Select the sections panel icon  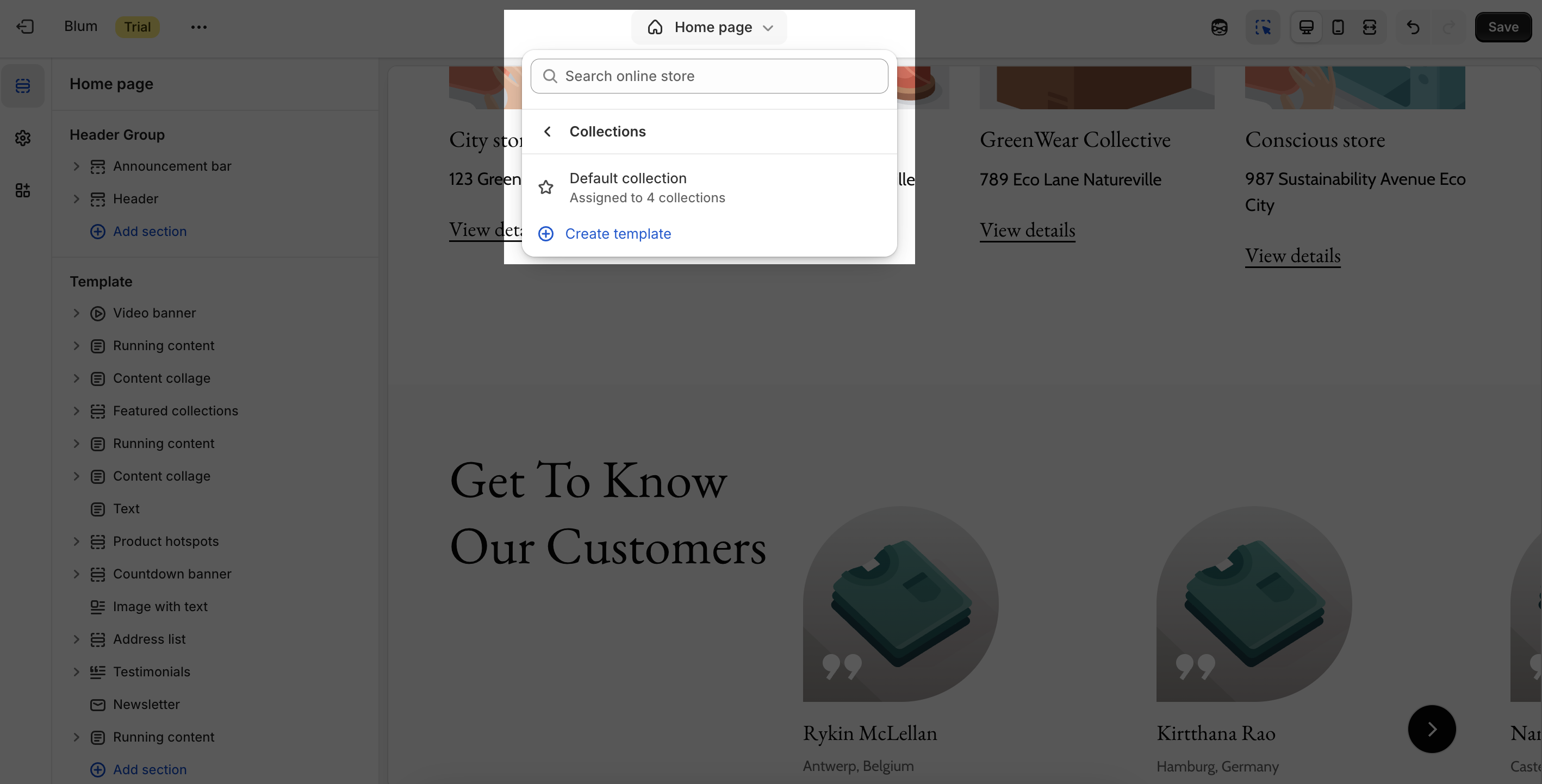pyautogui.click(x=23, y=85)
